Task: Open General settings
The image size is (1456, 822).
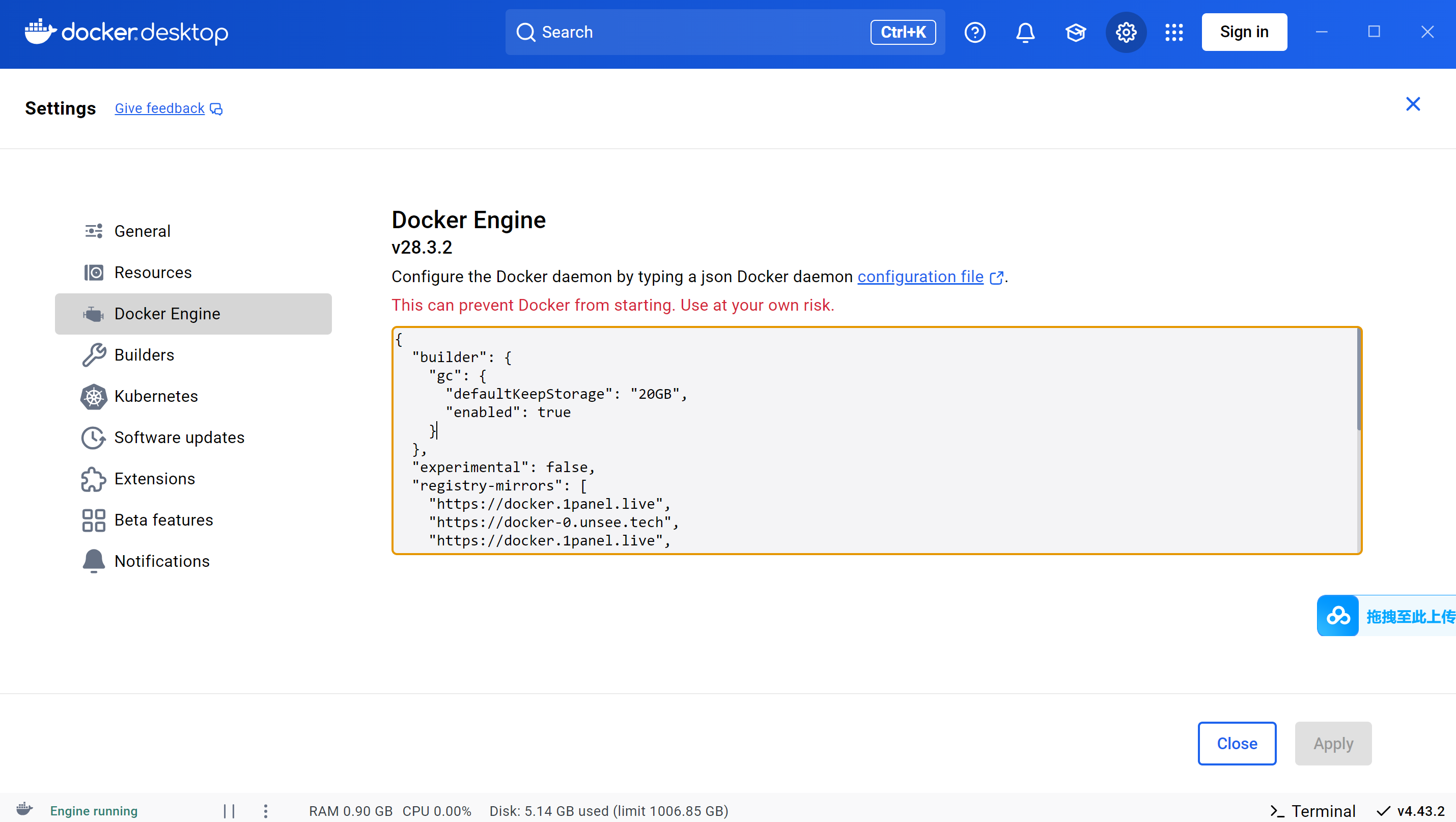Action: tap(193, 231)
